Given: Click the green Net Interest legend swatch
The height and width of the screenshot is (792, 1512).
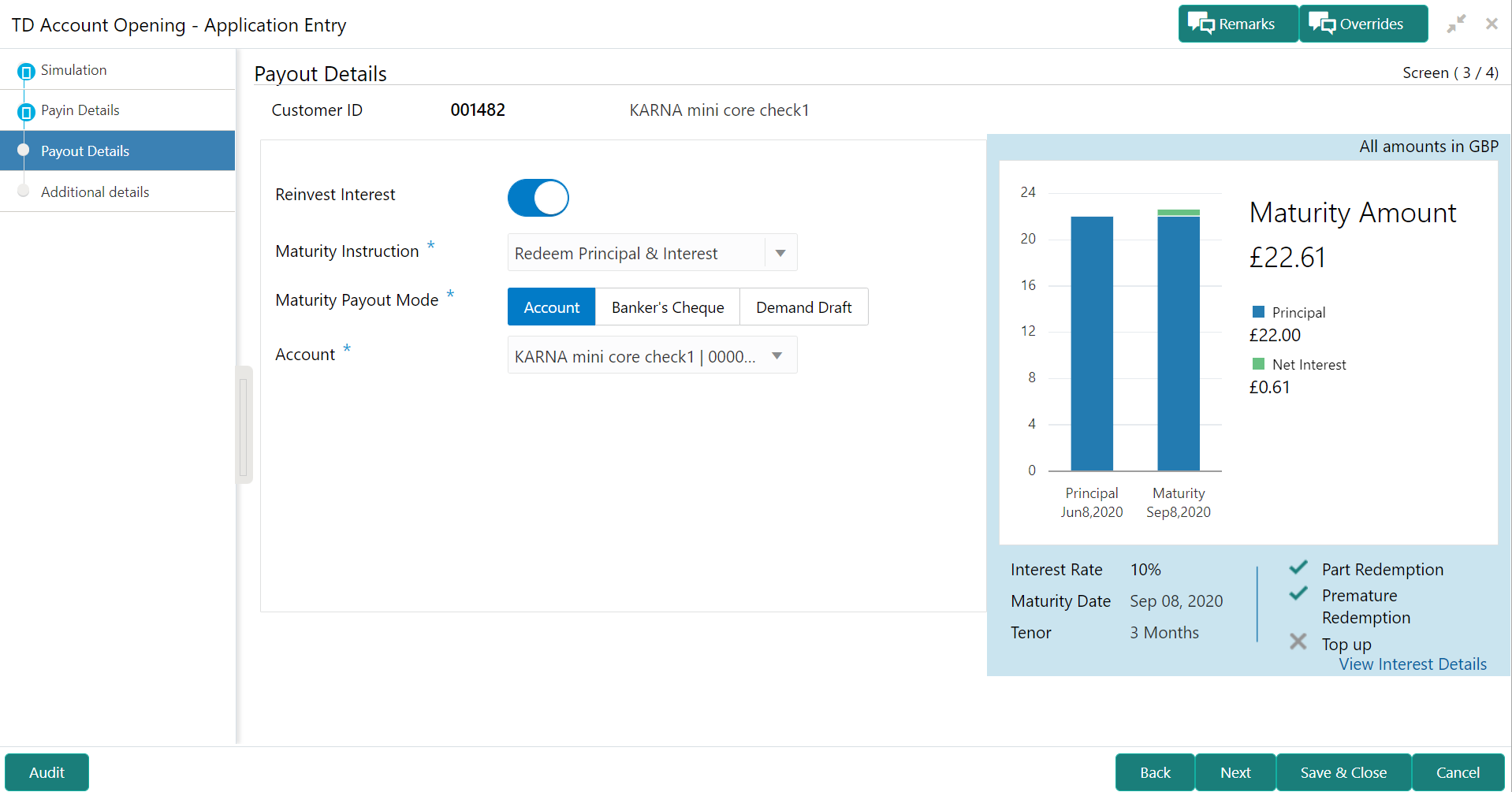Looking at the screenshot, I should (1258, 364).
